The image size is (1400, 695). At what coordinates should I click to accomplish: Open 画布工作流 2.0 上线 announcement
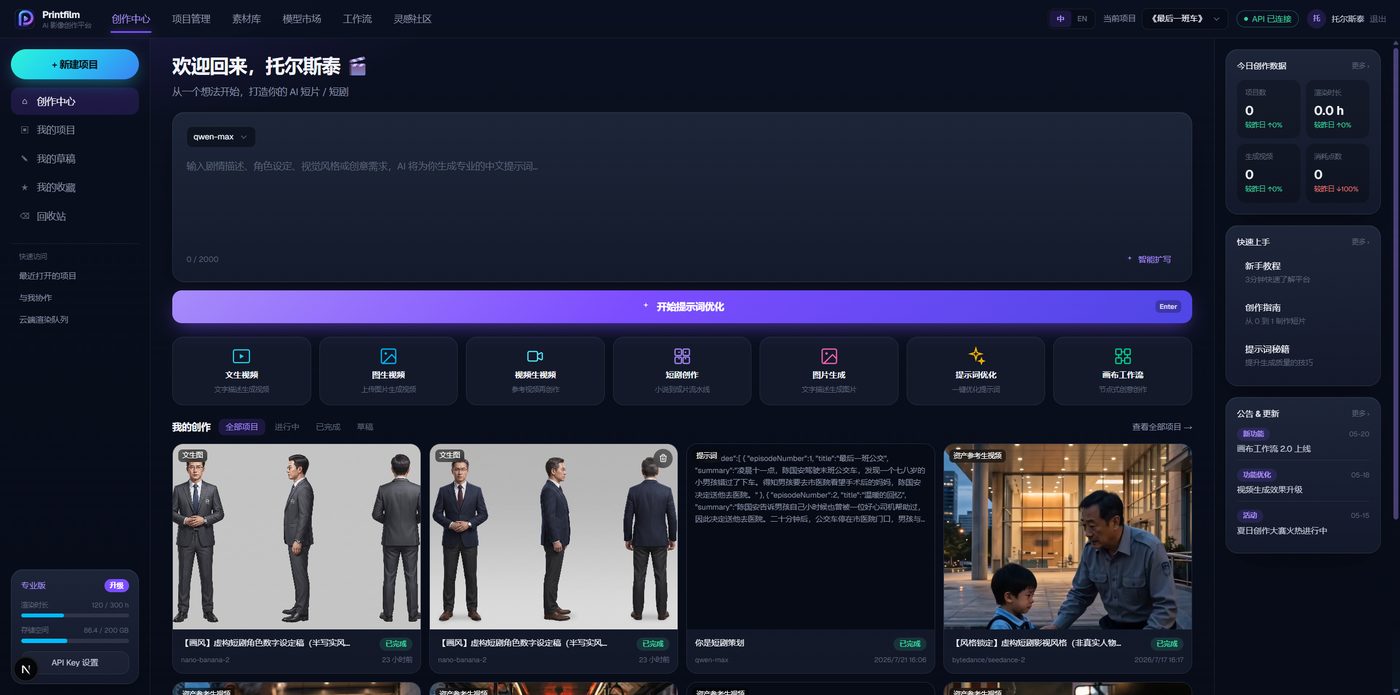[x=1303, y=441]
